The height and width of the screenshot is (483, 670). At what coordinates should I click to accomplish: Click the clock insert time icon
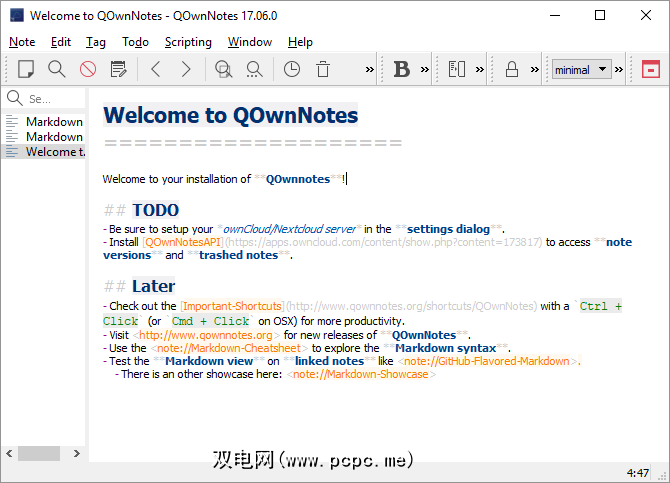coord(291,69)
